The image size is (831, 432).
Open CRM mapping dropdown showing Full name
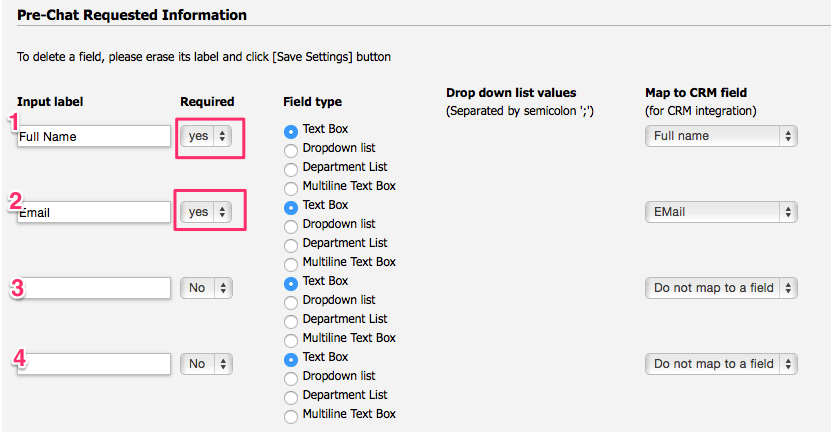pyautogui.click(x=721, y=136)
